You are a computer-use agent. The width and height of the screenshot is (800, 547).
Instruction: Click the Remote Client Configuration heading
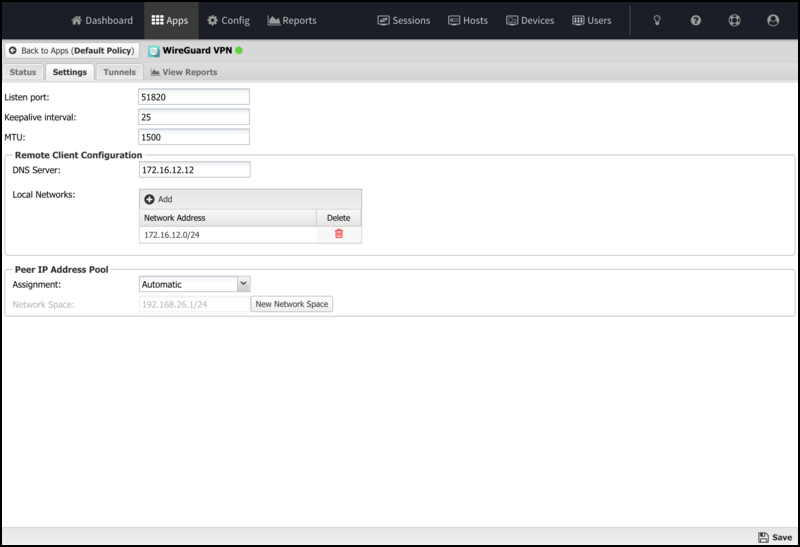[x=79, y=155]
